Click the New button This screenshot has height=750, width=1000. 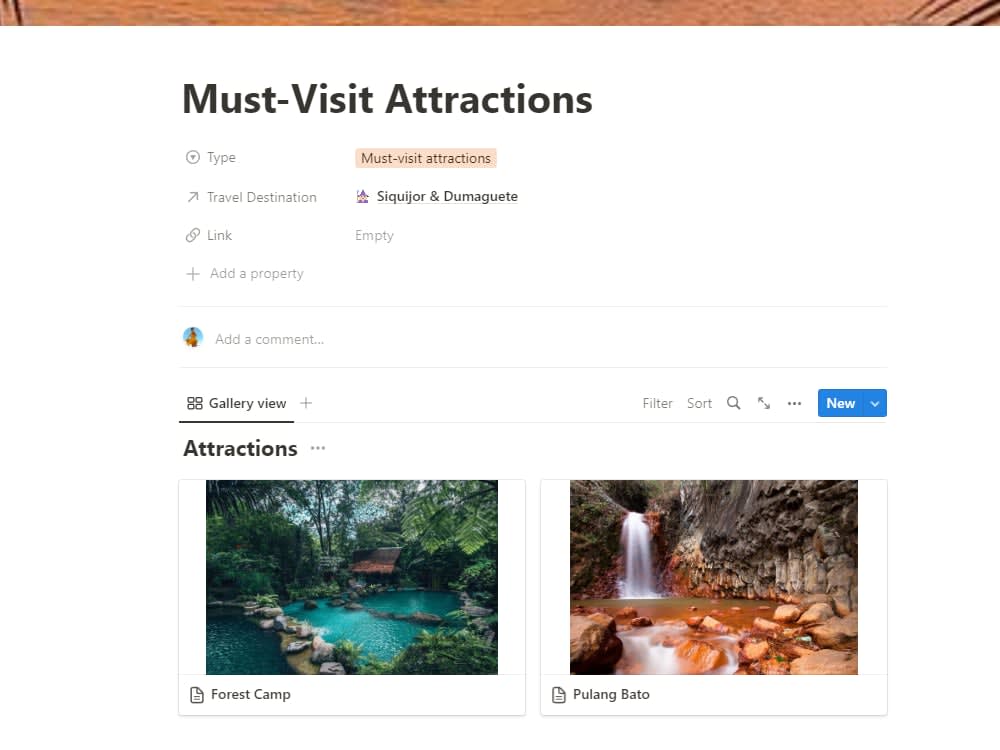841,403
